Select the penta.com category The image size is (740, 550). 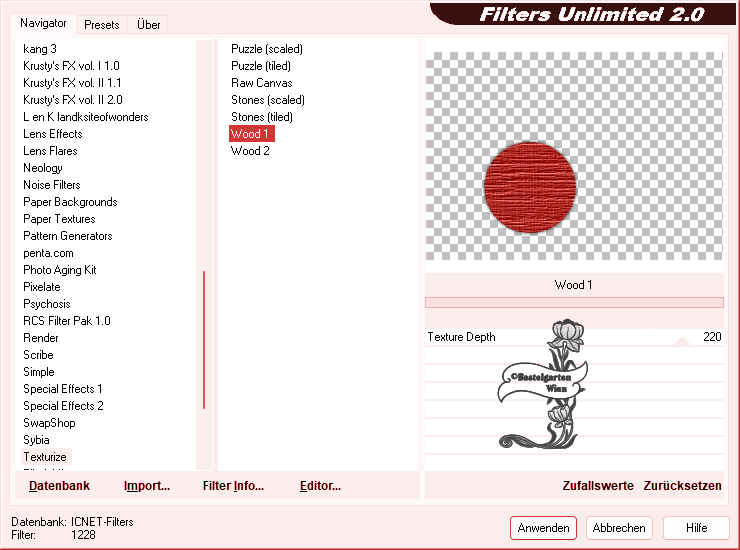point(48,253)
